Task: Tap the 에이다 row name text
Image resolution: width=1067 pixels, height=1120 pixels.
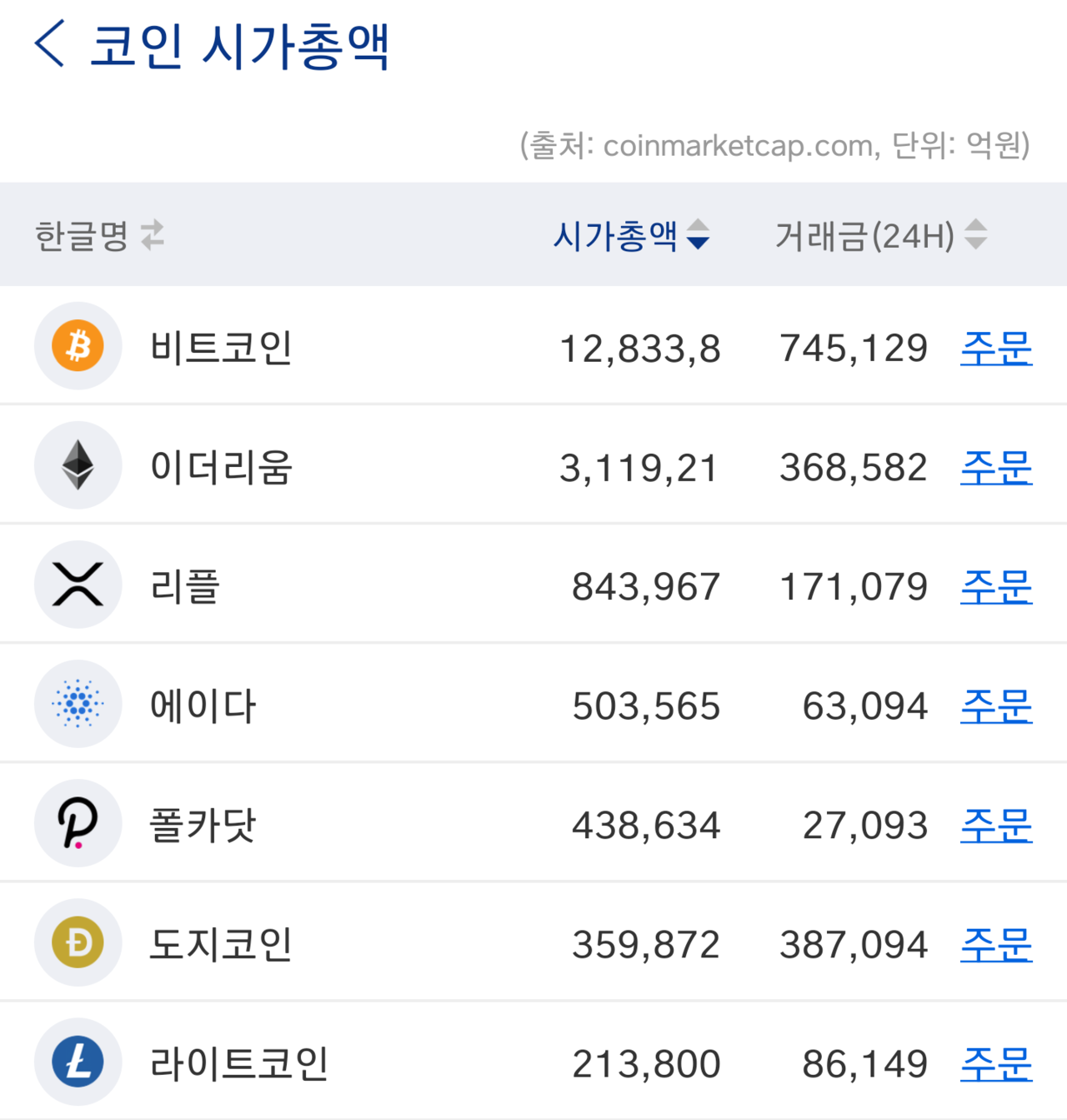Action: (x=203, y=703)
